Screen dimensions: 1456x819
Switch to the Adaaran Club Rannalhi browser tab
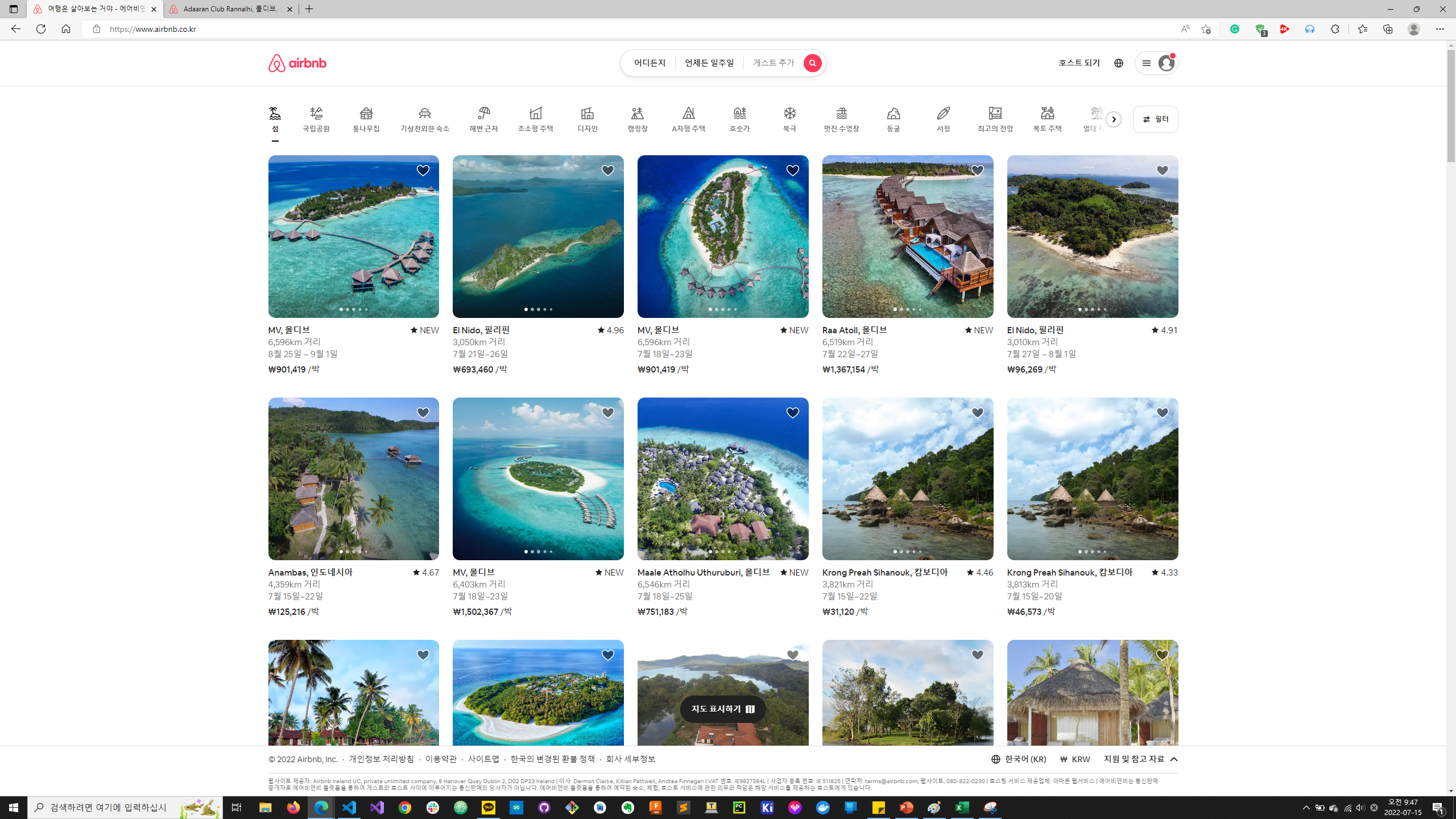click(230, 9)
